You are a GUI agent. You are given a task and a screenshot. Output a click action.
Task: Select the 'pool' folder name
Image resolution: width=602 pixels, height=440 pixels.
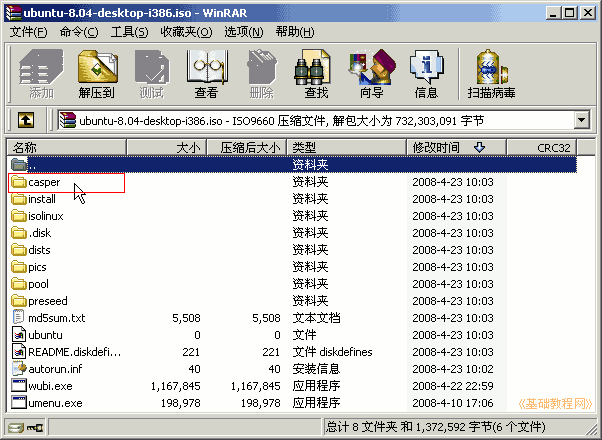click(38, 284)
